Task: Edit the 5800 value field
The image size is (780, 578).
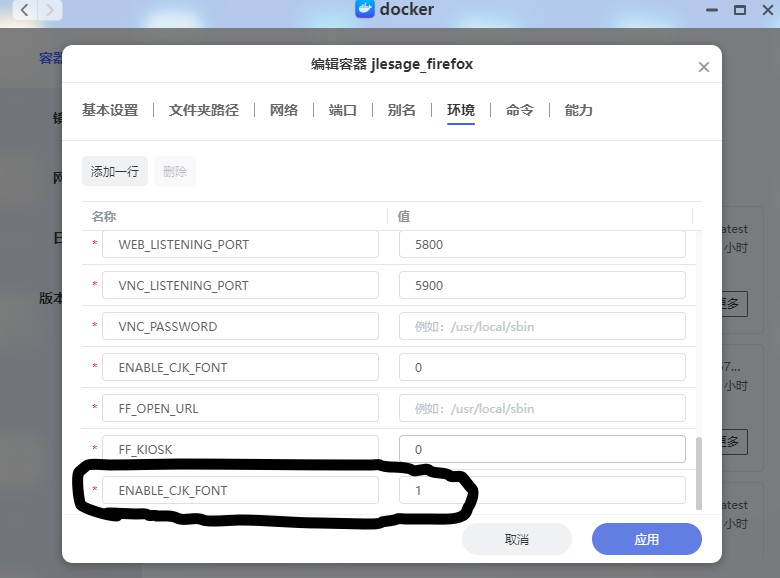Action: point(542,244)
